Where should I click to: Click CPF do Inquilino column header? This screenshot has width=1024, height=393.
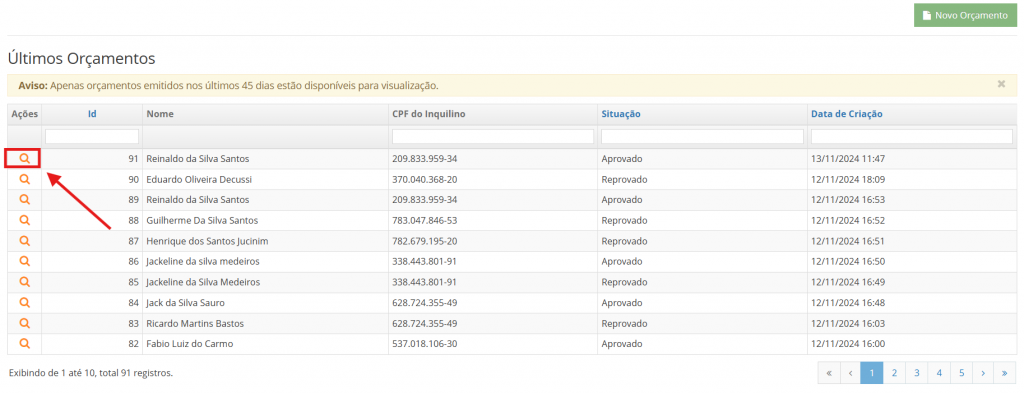point(428,114)
